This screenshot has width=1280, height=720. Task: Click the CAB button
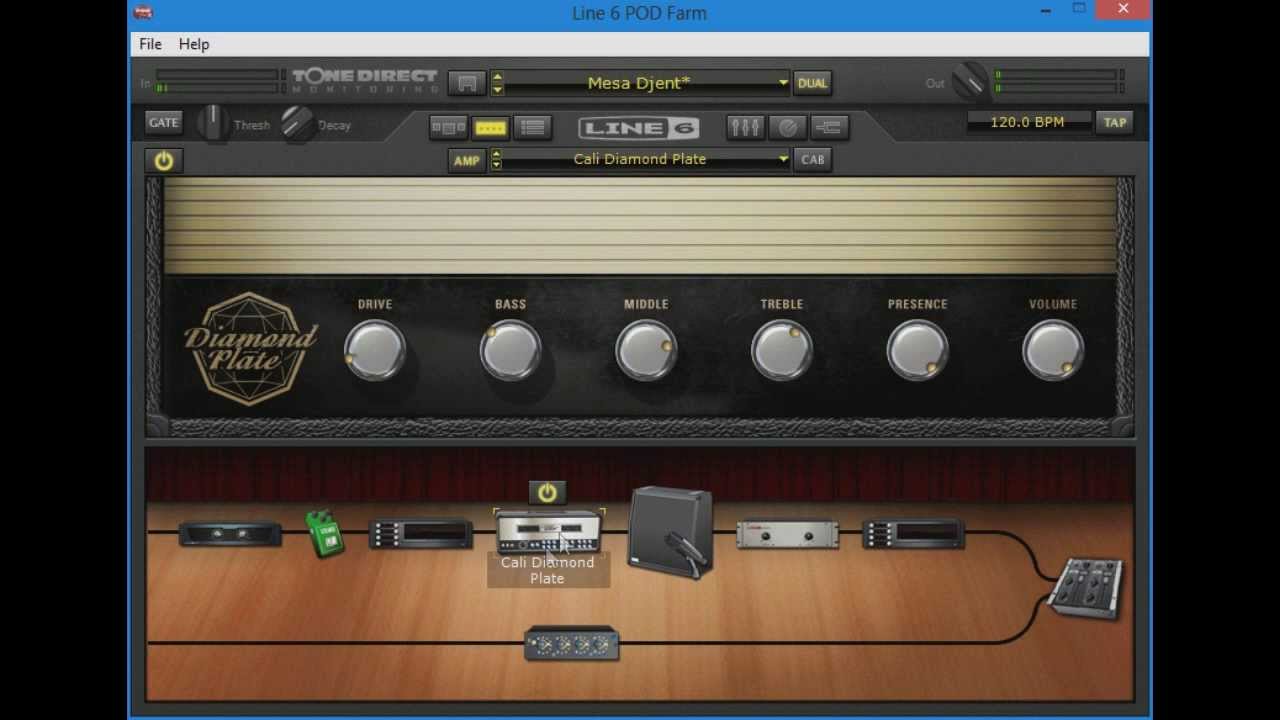(812, 159)
